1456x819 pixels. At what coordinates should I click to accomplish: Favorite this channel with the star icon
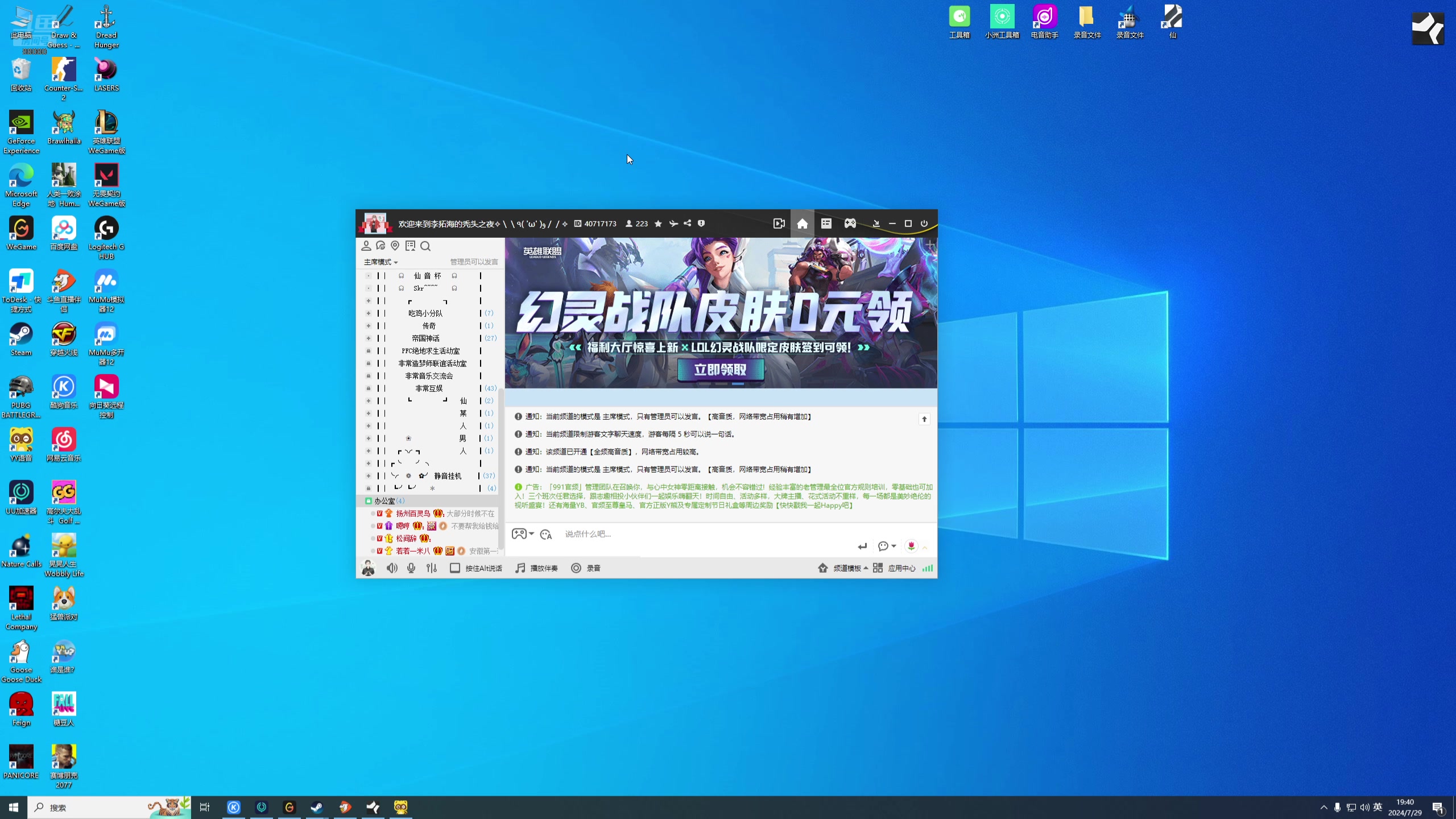pyautogui.click(x=658, y=224)
